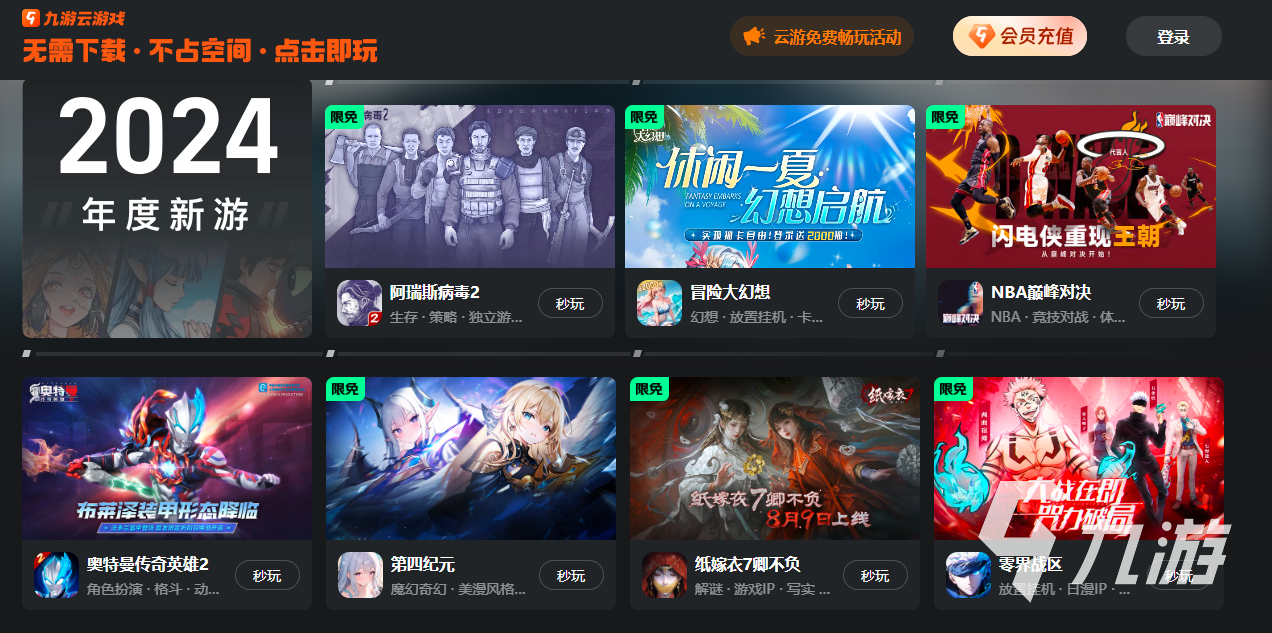Click 秒玩 for 冒险大幻想
Screen dimensions: 1272x633
[870, 304]
